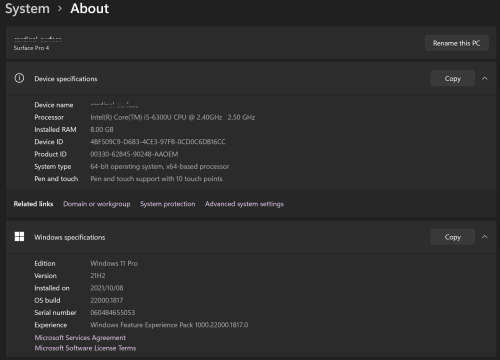Open System protection link
This screenshot has width=500, height=360.
pyautogui.click(x=167, y=204)
